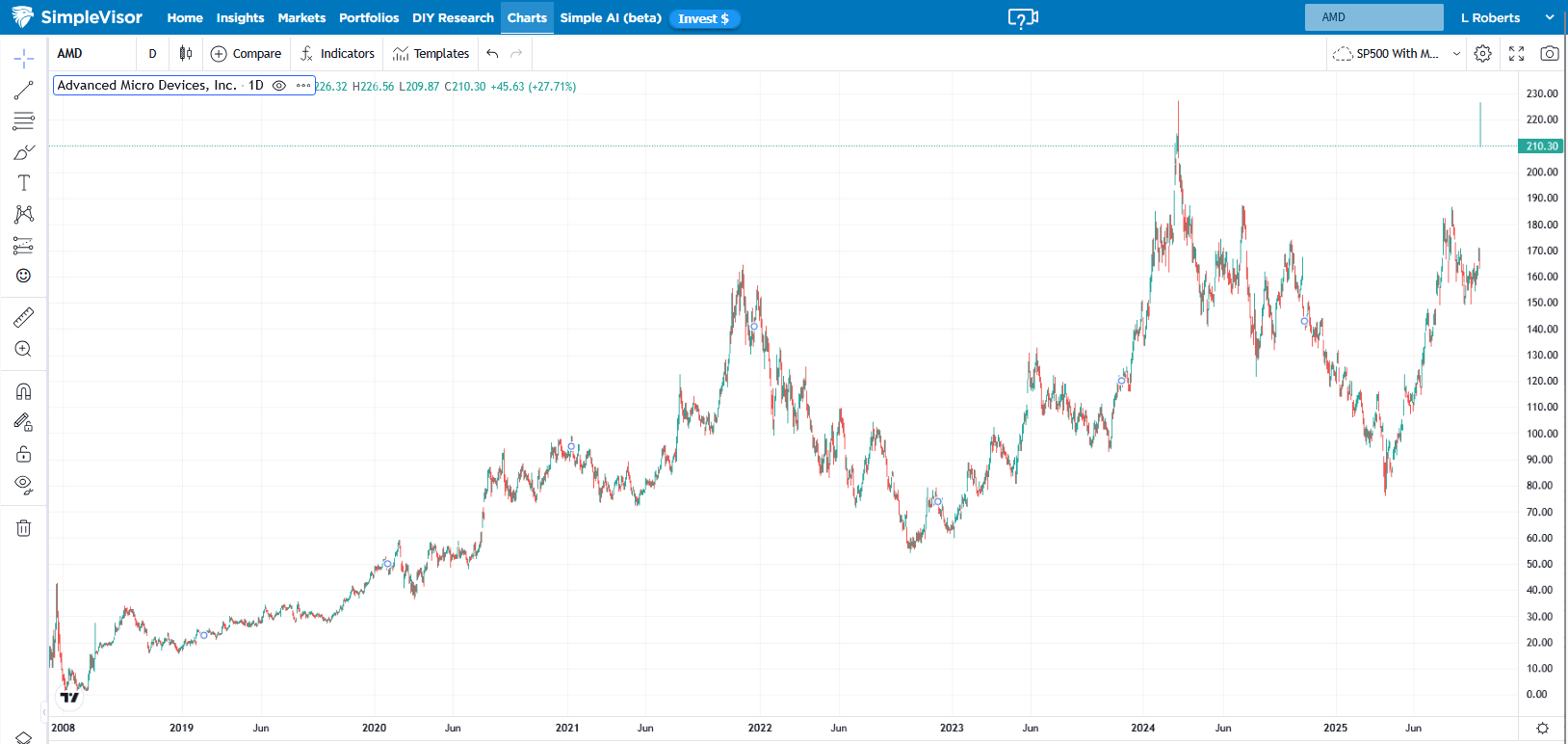The width and height of the screenshot is (1568, 744).
Task: Toggle visibility of Advanced Micro Devices series
Action: [x=279, y=86]
